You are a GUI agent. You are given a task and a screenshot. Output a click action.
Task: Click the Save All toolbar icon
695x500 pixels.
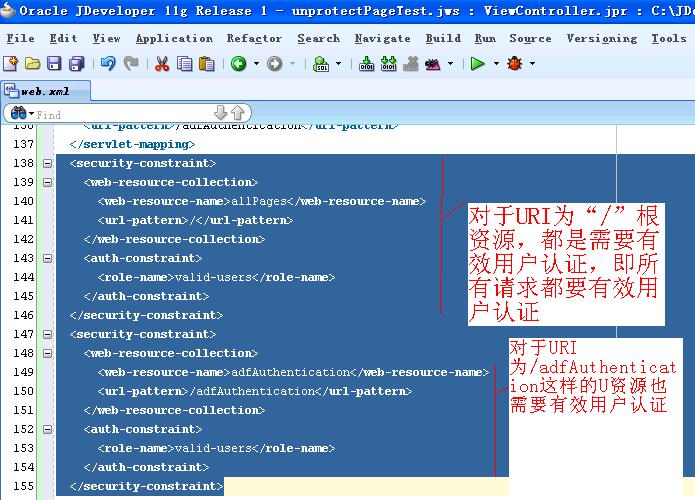(77, 64)
